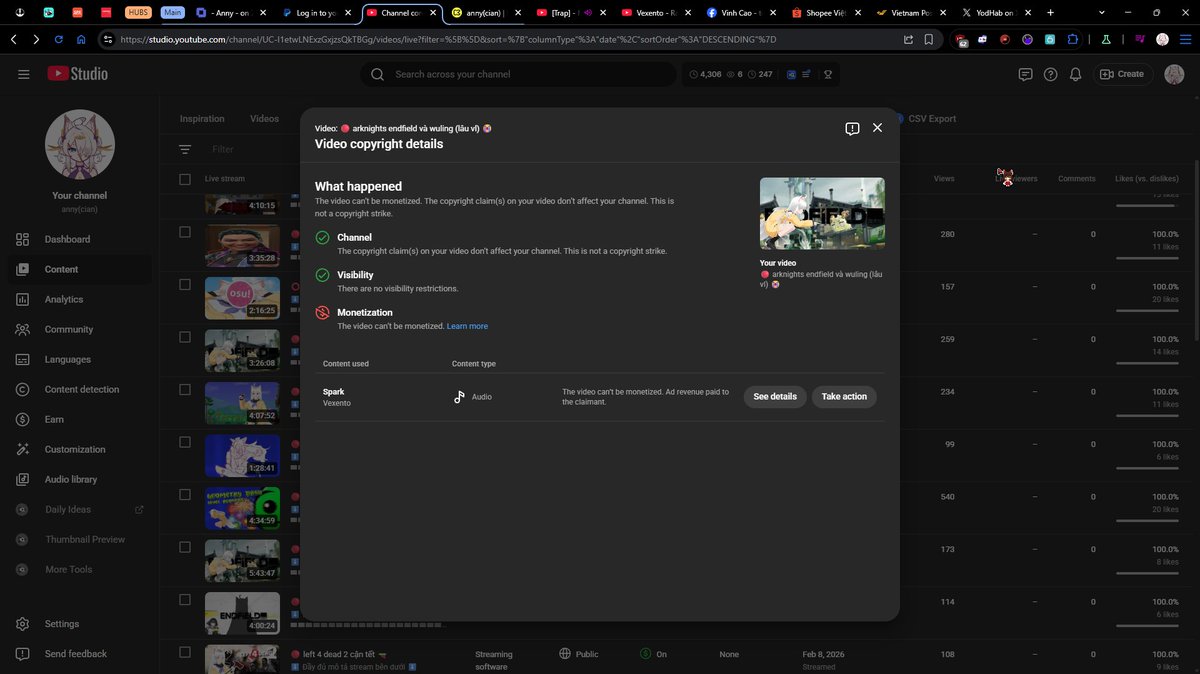Open the Learn more link under Monetization
The image size is (1200, 674).
pos(467,326)
